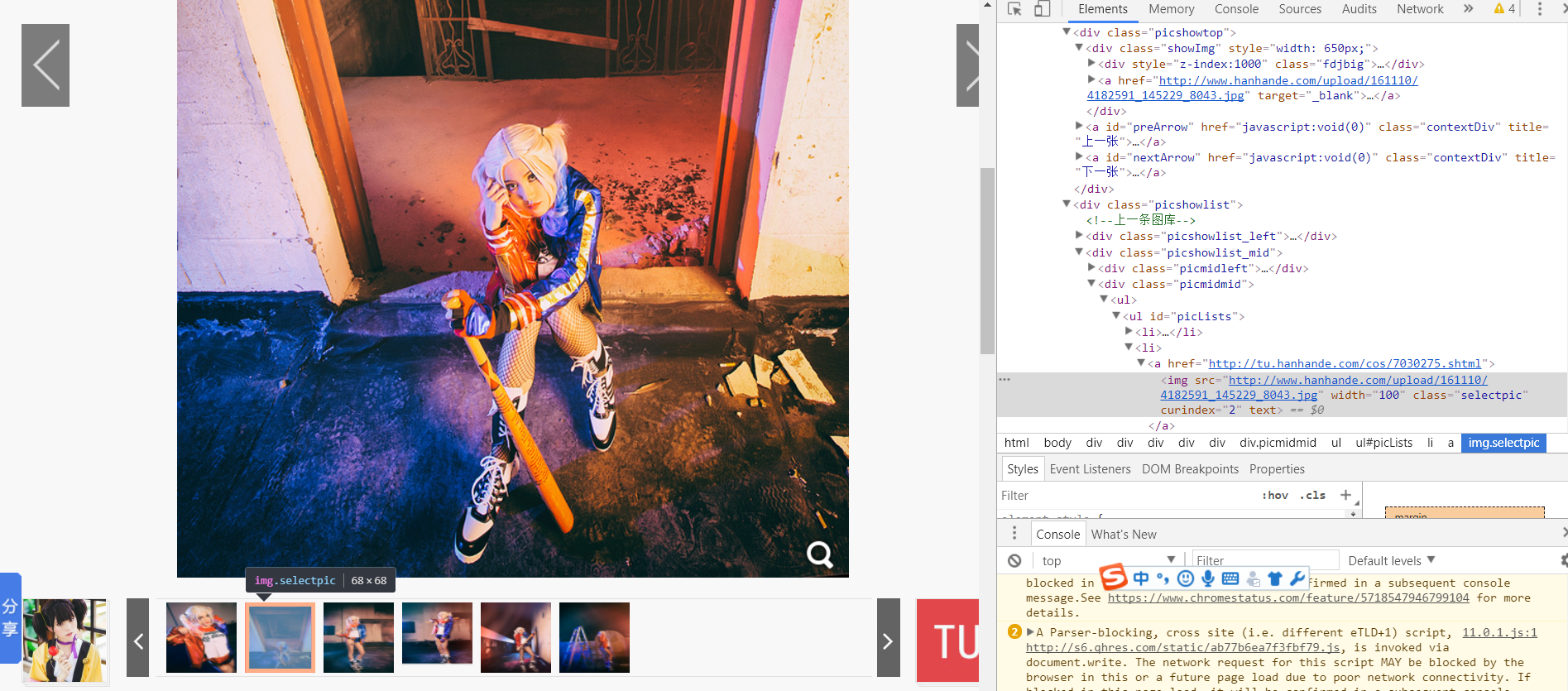Open the Elements tab
Screen dimensions: 1568x691
tap(1102, 9)
